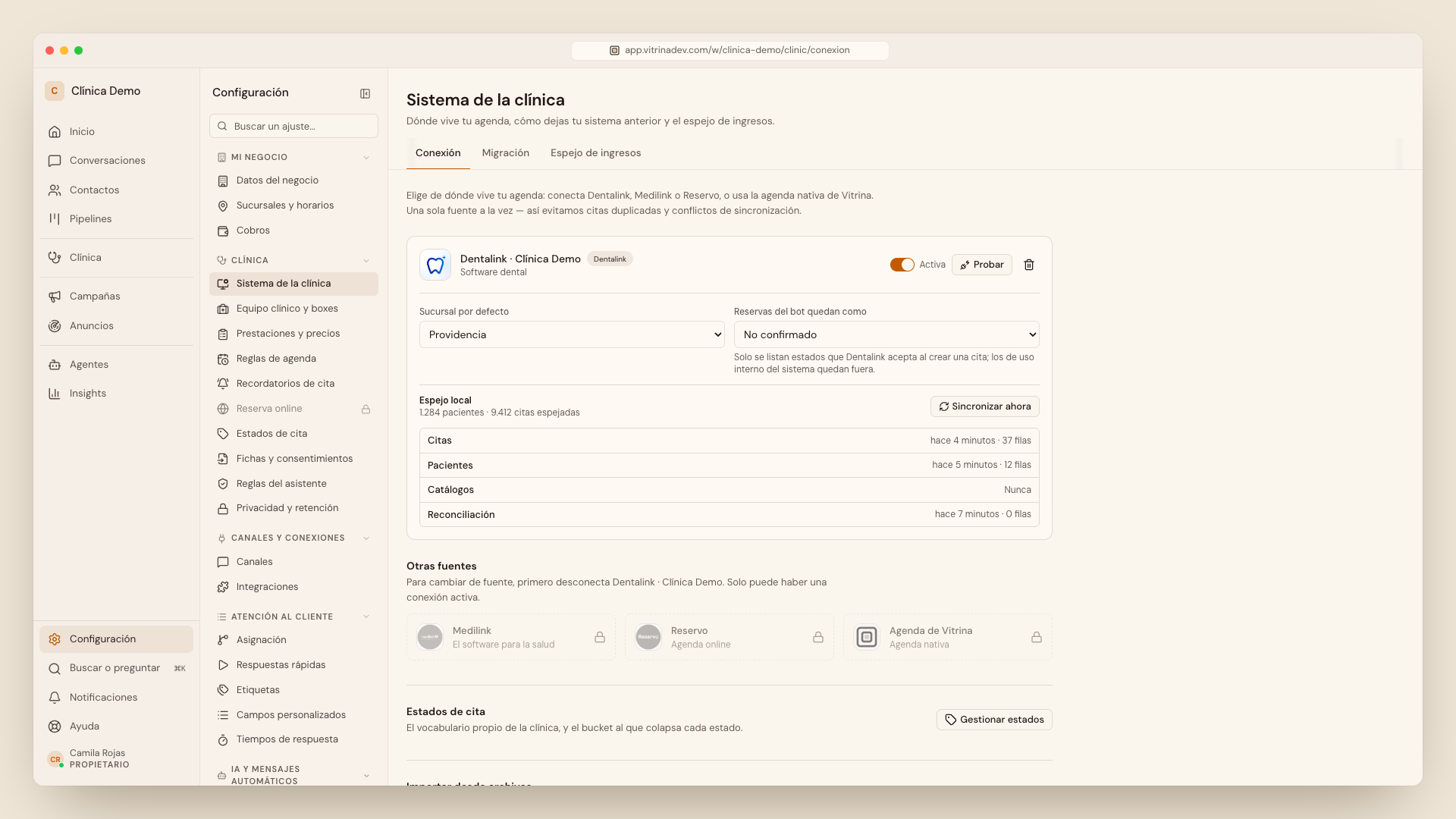This screenshot has height=819, width=1456.
Task: Click Sincronizar ahora button
Action: click(x=985, y=406)
